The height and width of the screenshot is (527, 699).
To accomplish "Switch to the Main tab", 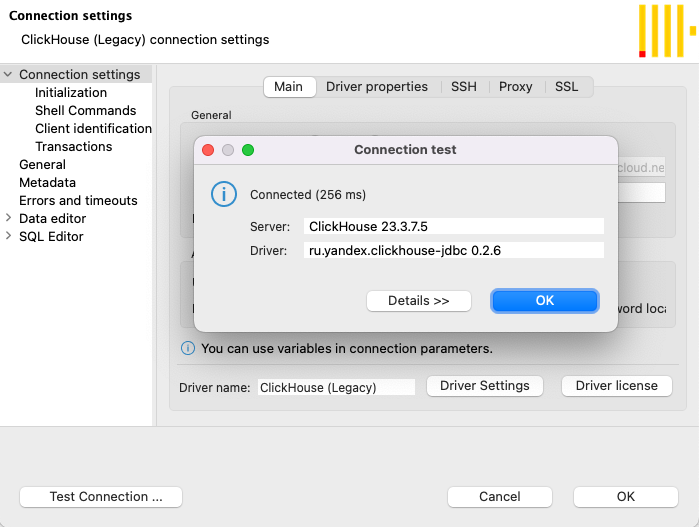I will [x=290, y=86].
